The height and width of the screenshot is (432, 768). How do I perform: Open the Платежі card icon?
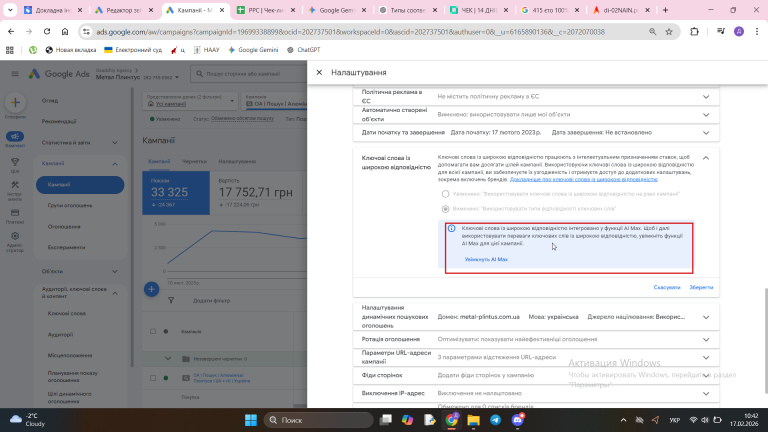tap(15, 213)
